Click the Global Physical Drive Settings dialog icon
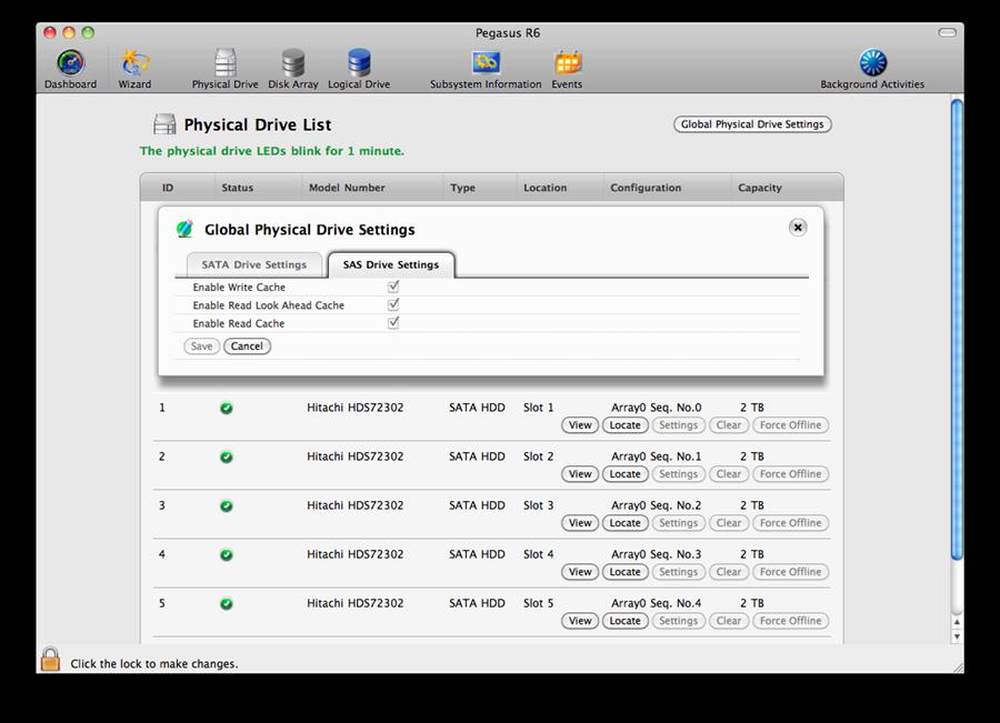Screen dimensions: 1000x723 [184, 229]
